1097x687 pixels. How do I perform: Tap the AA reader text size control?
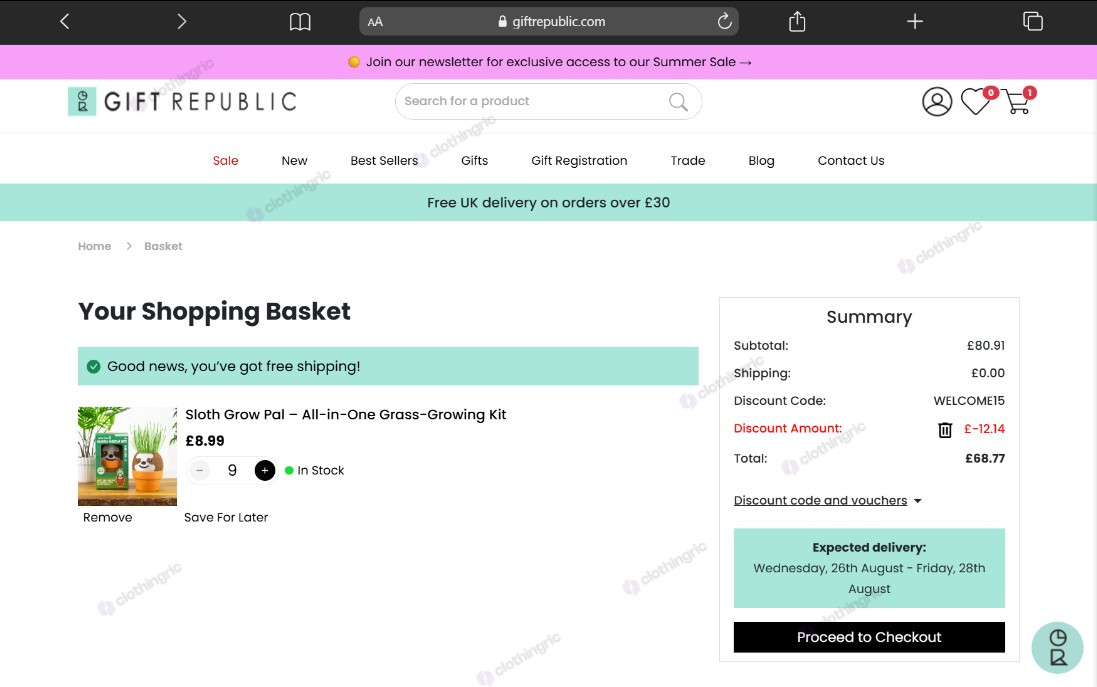tap(375, 22)
